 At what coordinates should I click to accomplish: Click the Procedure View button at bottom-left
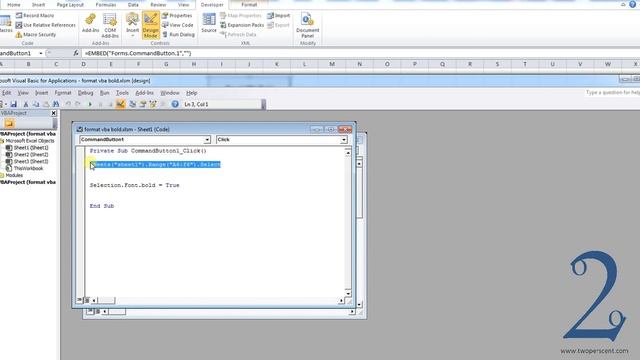pos(80,300)
